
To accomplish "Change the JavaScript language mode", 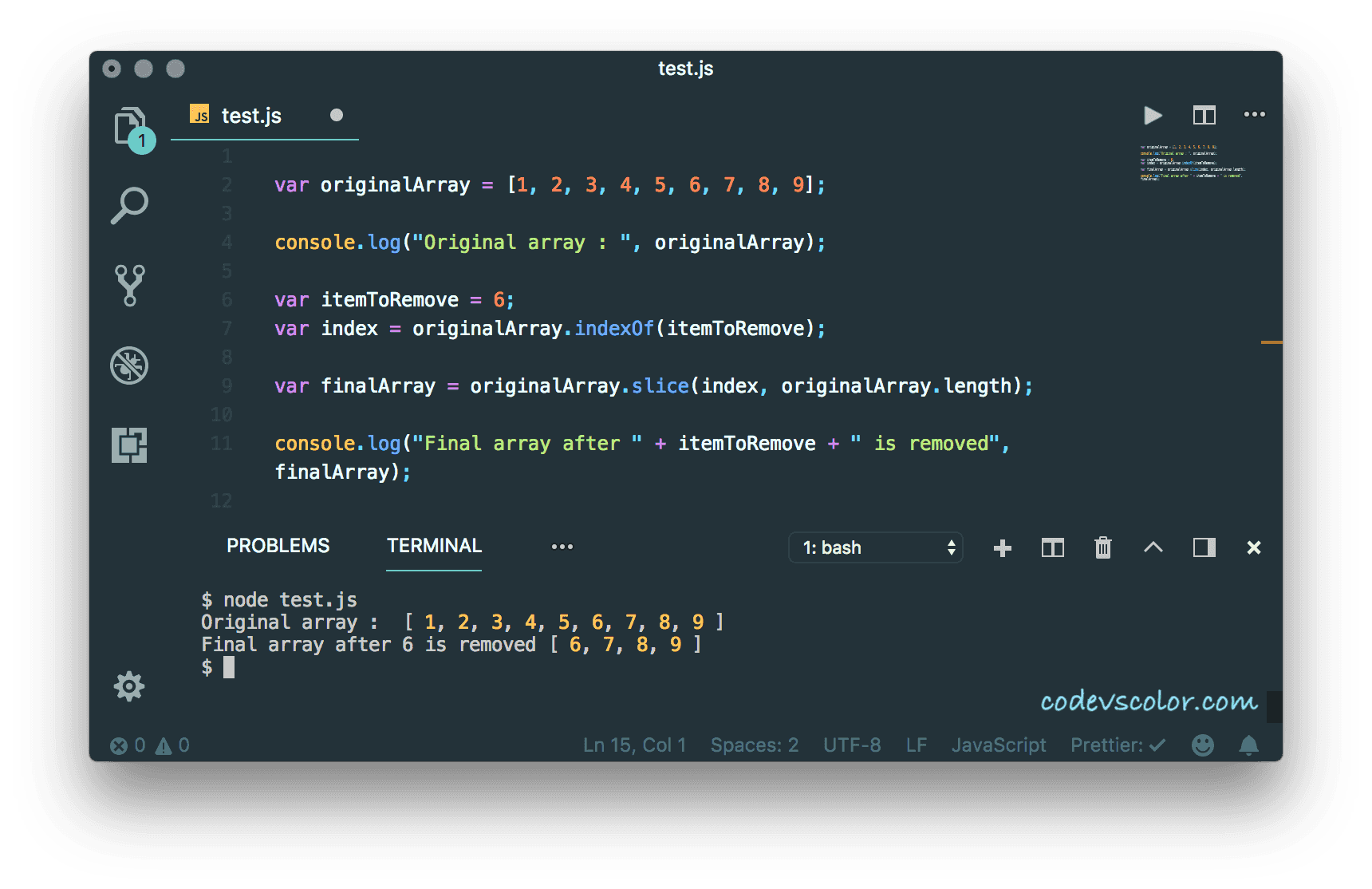I will [999, 745].
